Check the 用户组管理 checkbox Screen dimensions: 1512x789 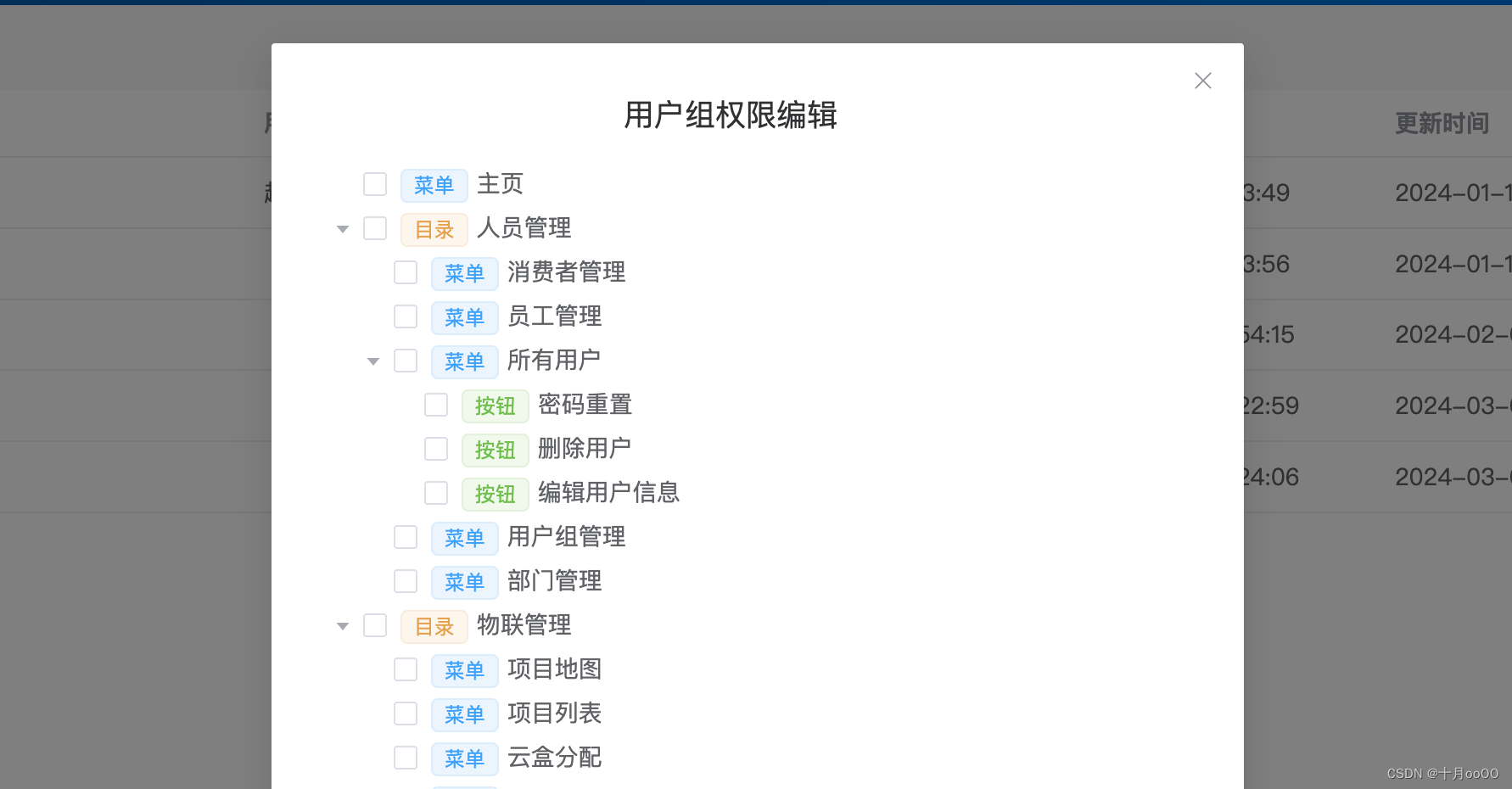pyautogui.click(x=406, y=537)
